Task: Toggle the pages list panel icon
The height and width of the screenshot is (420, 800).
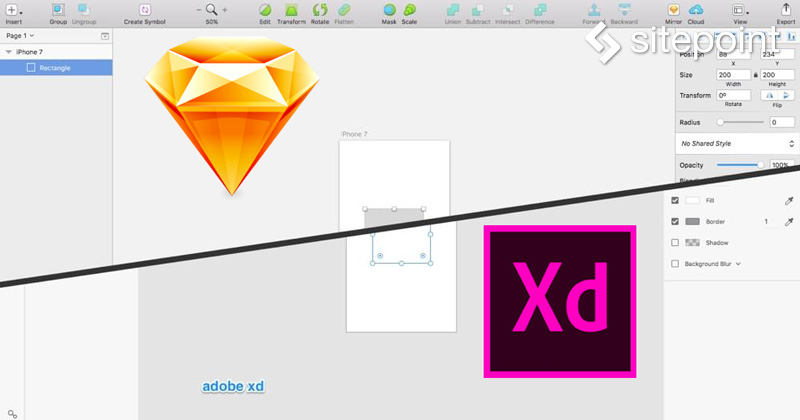Action: (x=105, y=36)
